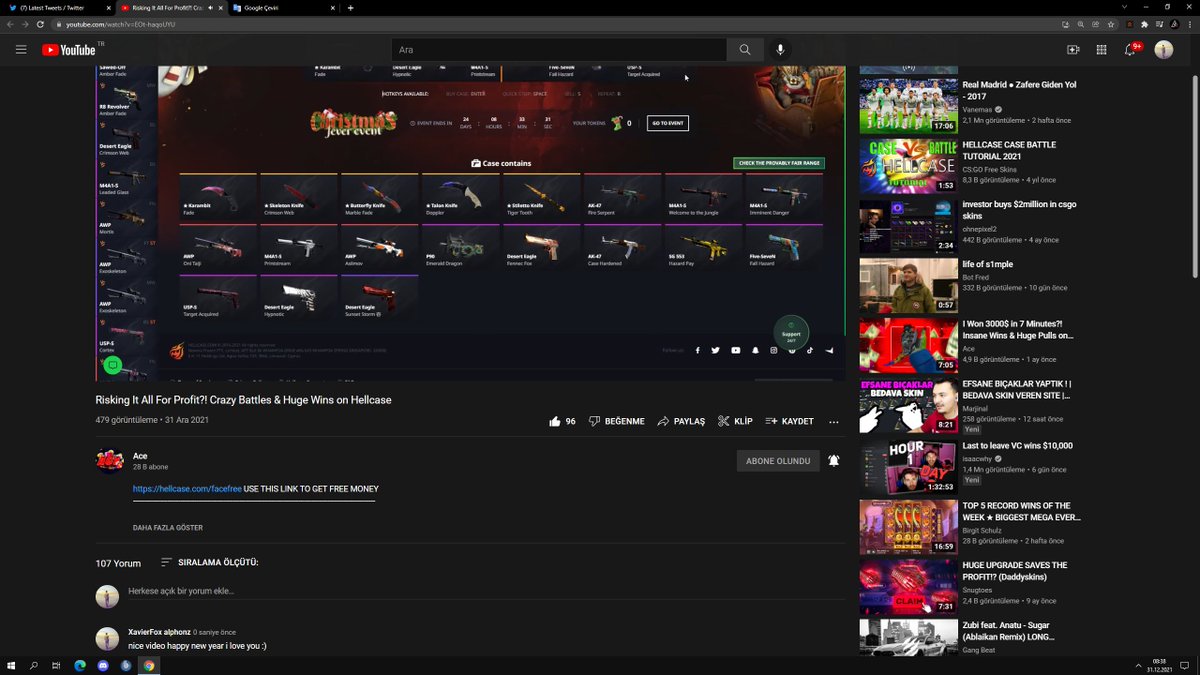The width and height of the screenshot is (1200, 675).
Task: Open Windows Start menu
Action: [12, 665]
